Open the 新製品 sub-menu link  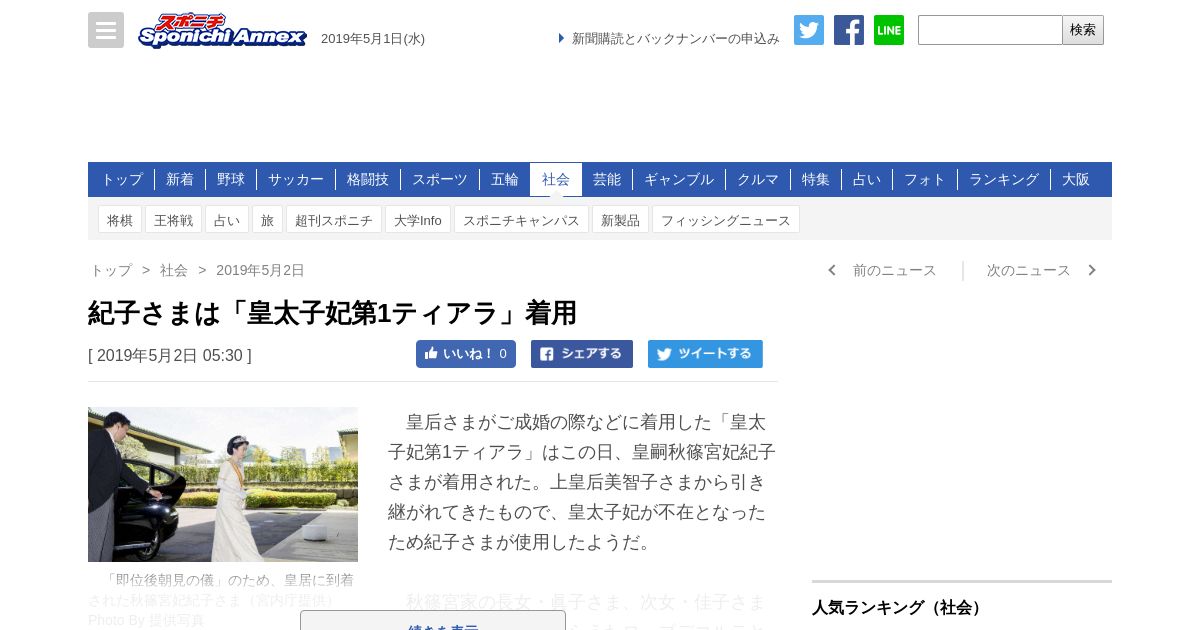click(x=620, y=220)
